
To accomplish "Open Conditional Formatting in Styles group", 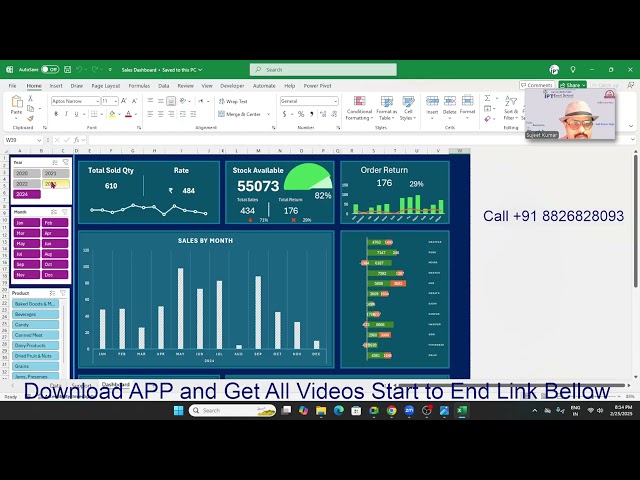I will (x=359, y=108).
